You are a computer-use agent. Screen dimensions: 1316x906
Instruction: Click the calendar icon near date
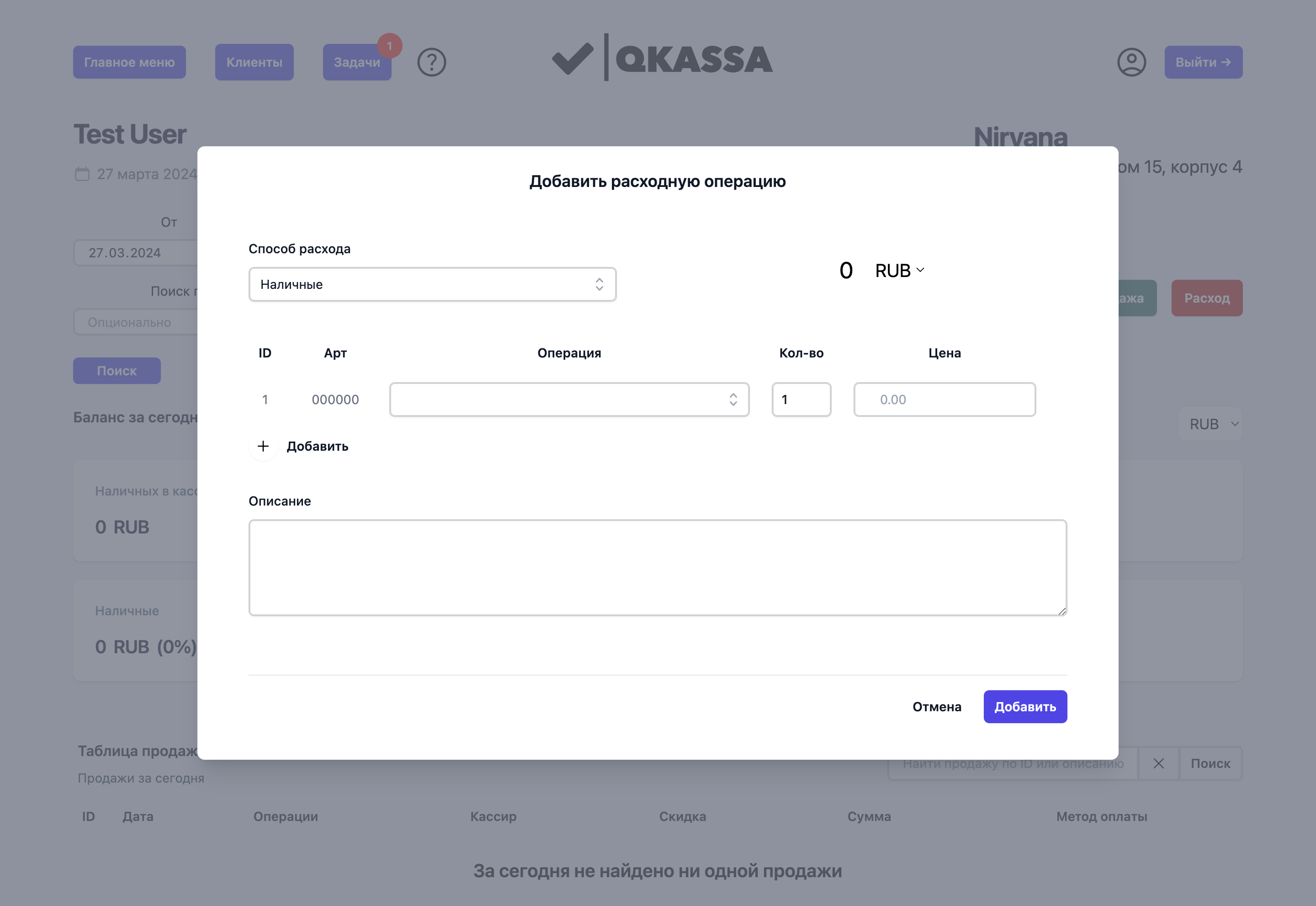pos(82,174)
